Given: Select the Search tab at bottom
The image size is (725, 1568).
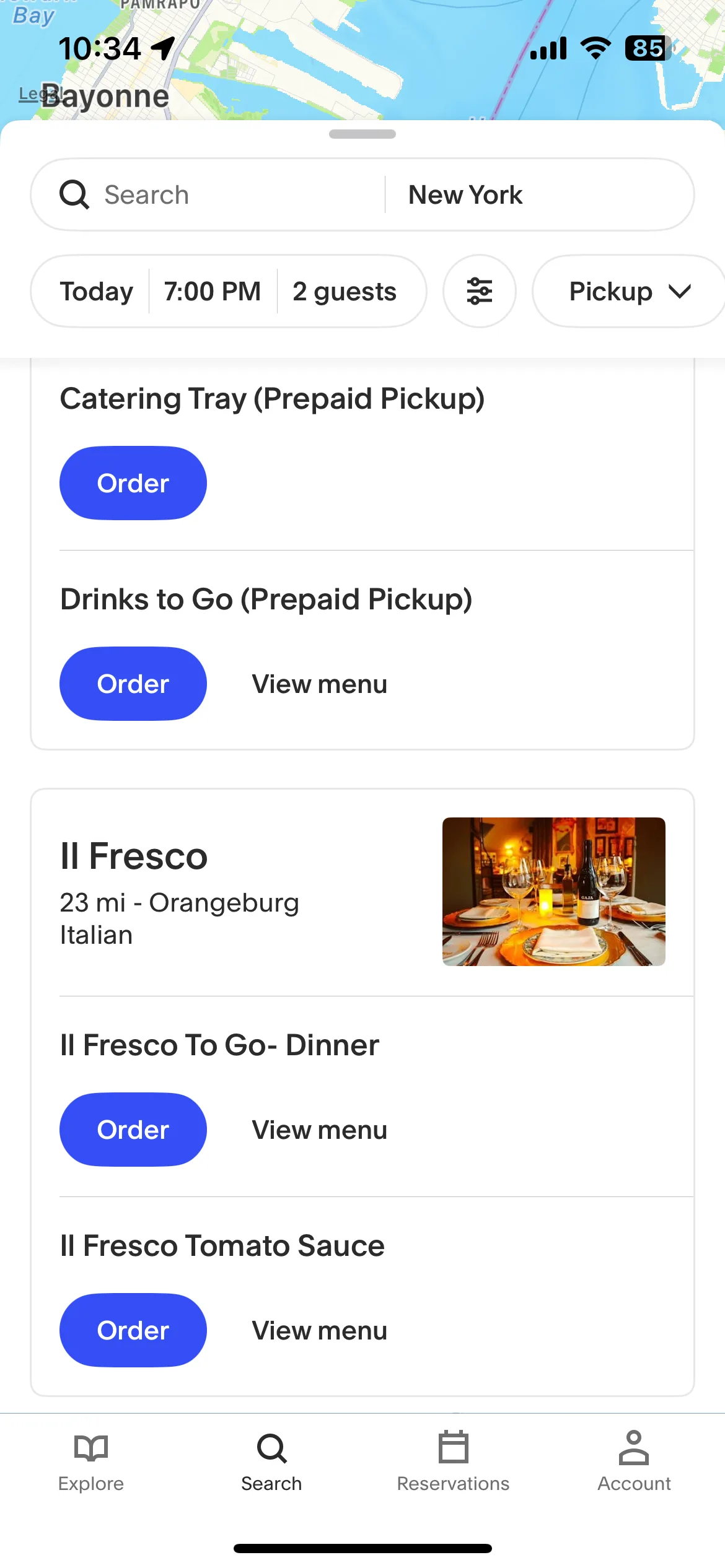Looking at the screenshot, I should (271, 1461).
